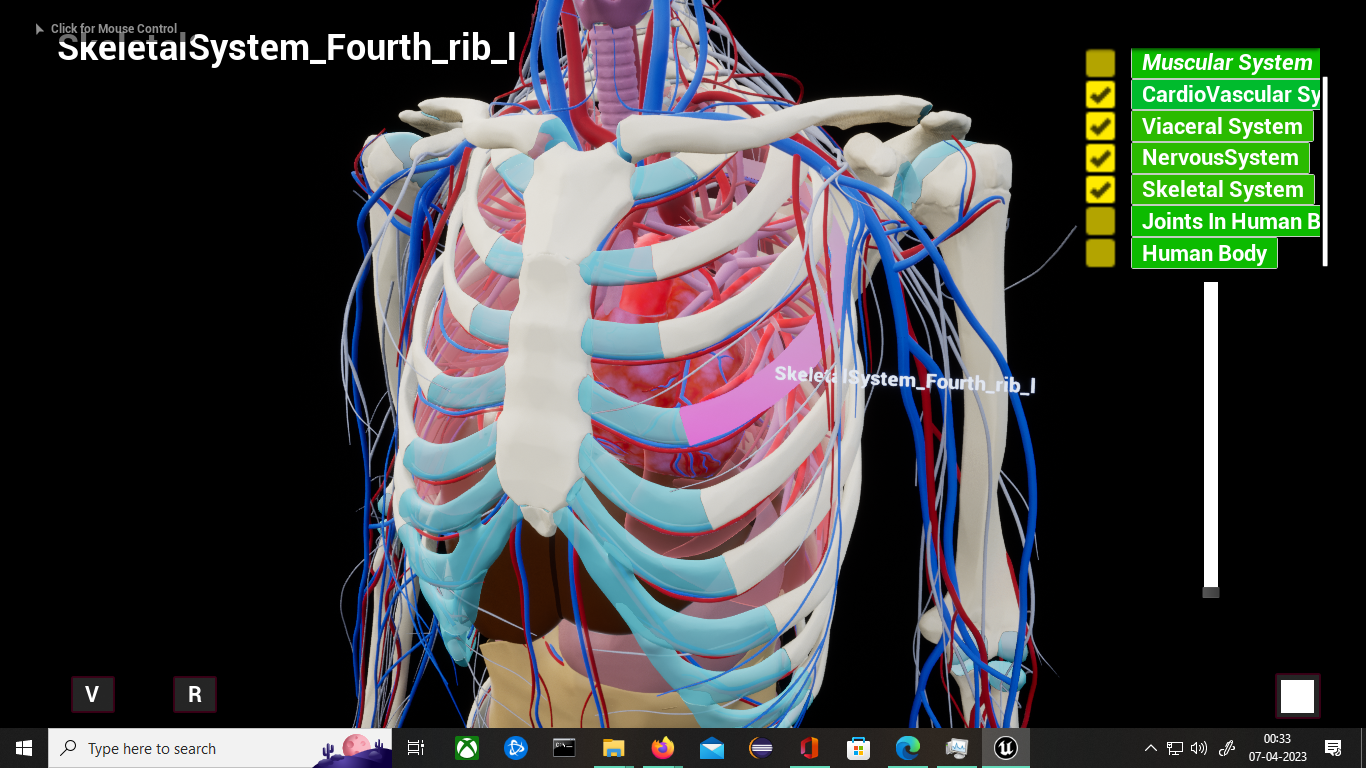This screenshot has height=768, width=1366.
Task: Open the Command Prompt from the taskbar
Action: click(564, 747)
